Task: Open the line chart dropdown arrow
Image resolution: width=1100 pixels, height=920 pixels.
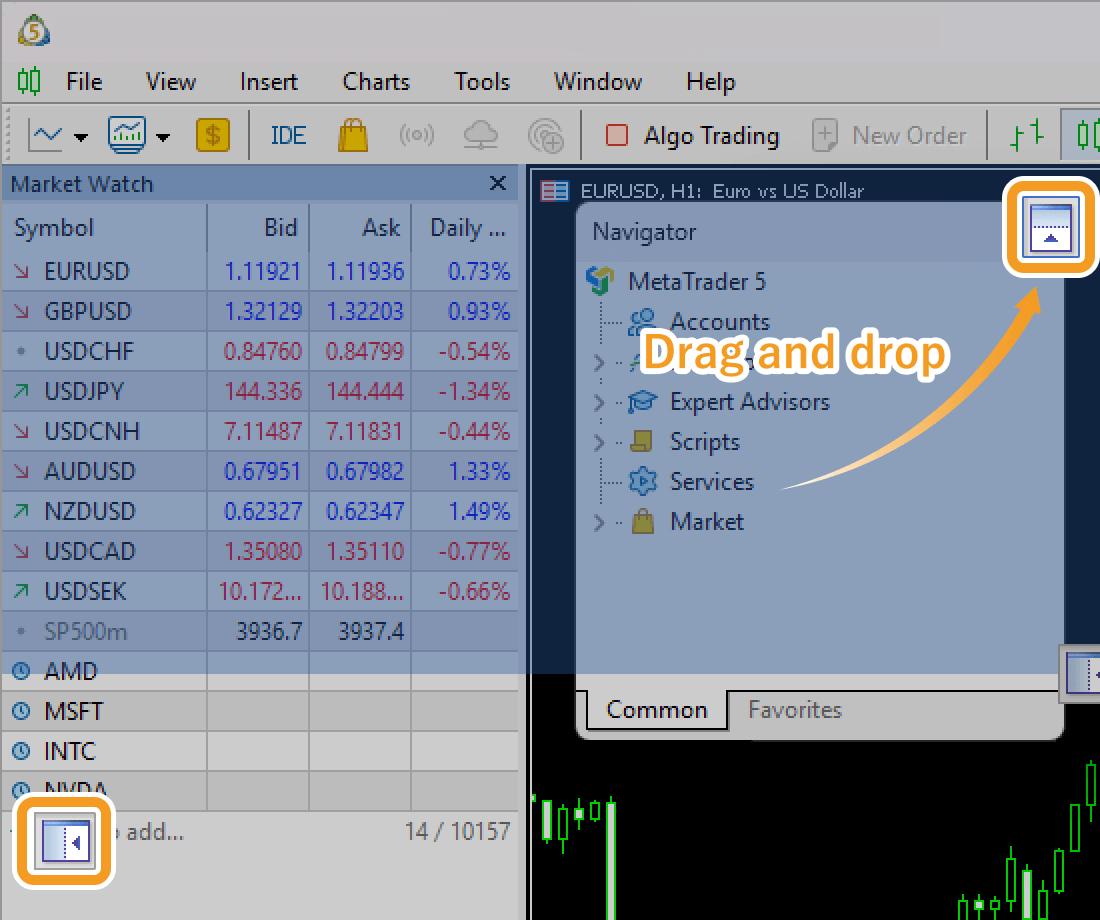Action: (x=81, y=137)
